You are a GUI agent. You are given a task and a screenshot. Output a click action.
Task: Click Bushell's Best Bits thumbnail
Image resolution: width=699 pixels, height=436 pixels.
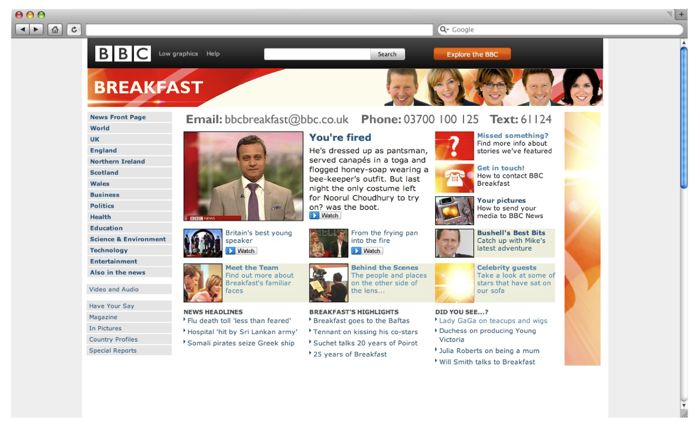click(x=454, y=243)
